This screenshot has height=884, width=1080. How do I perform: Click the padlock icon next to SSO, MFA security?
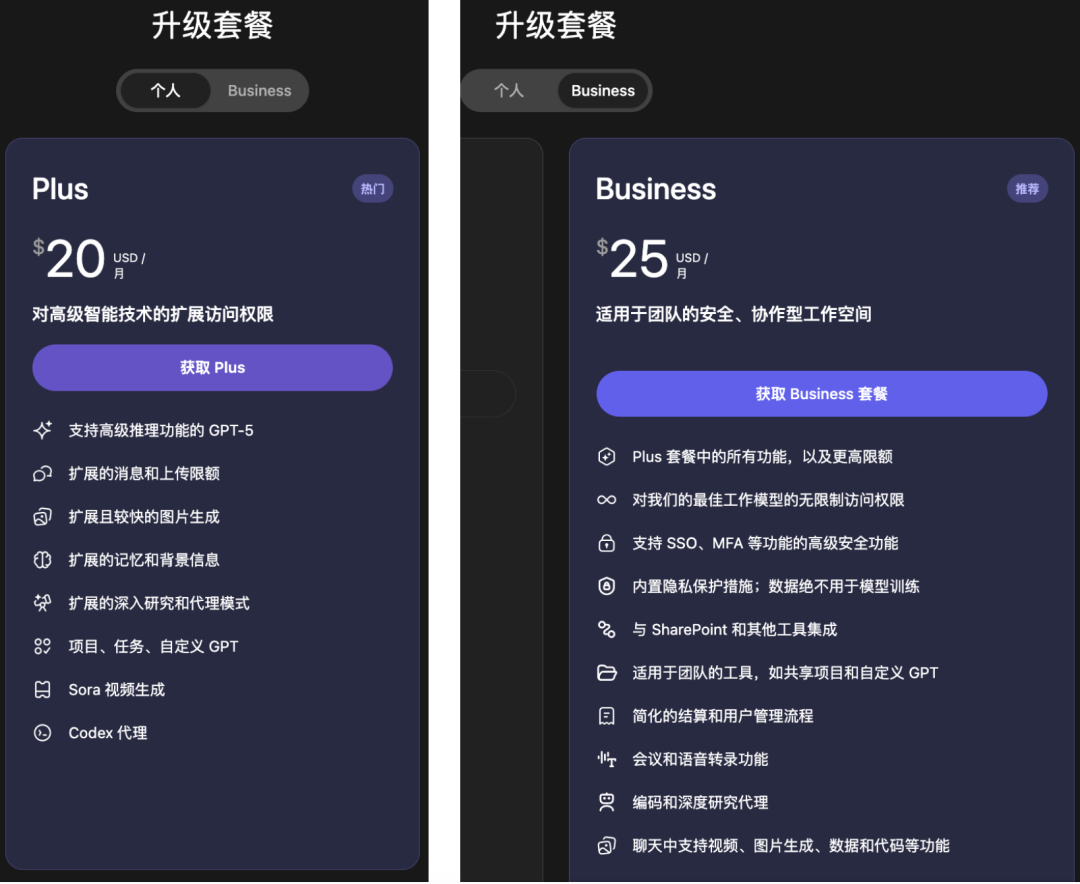pos(607,544)
